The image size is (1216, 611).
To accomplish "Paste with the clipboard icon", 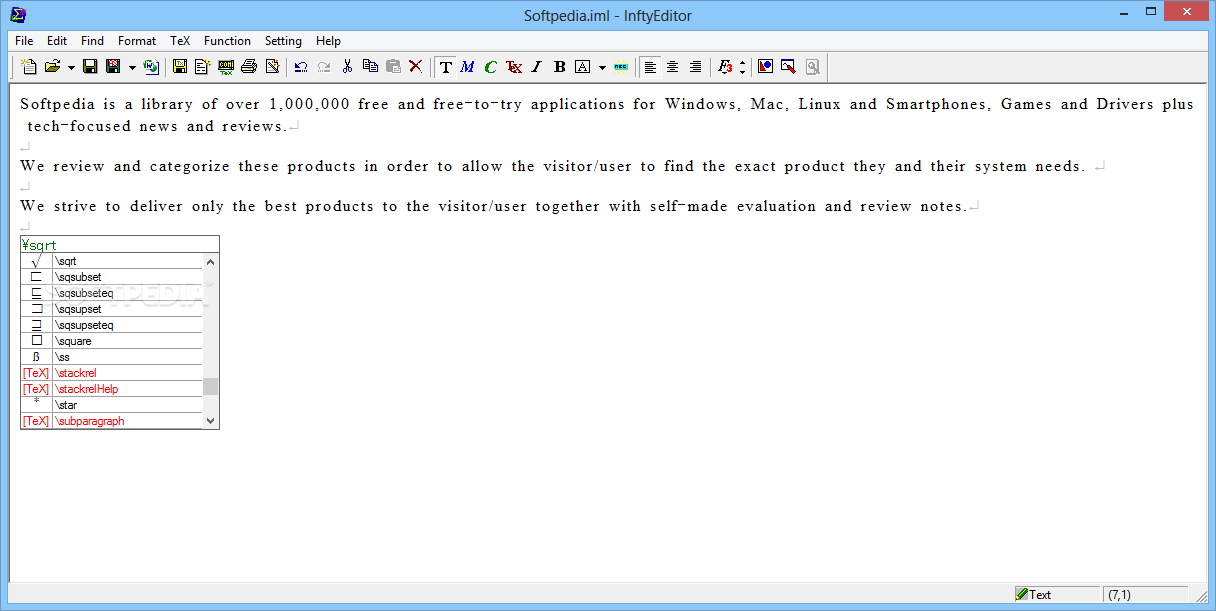I will click(x=393, y=67).
